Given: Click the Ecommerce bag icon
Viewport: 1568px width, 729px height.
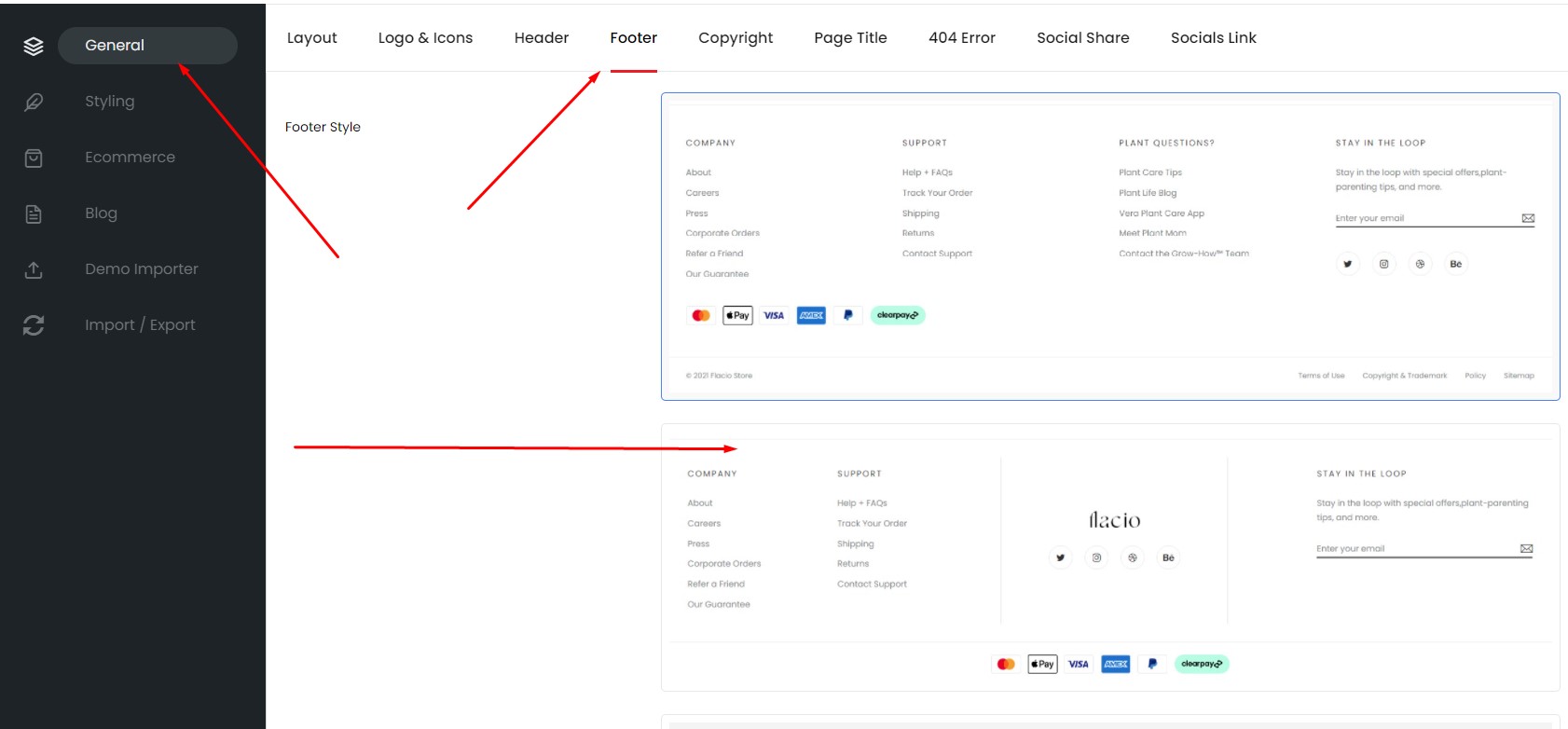Looking at the screenshot, I should click(34, 158).
